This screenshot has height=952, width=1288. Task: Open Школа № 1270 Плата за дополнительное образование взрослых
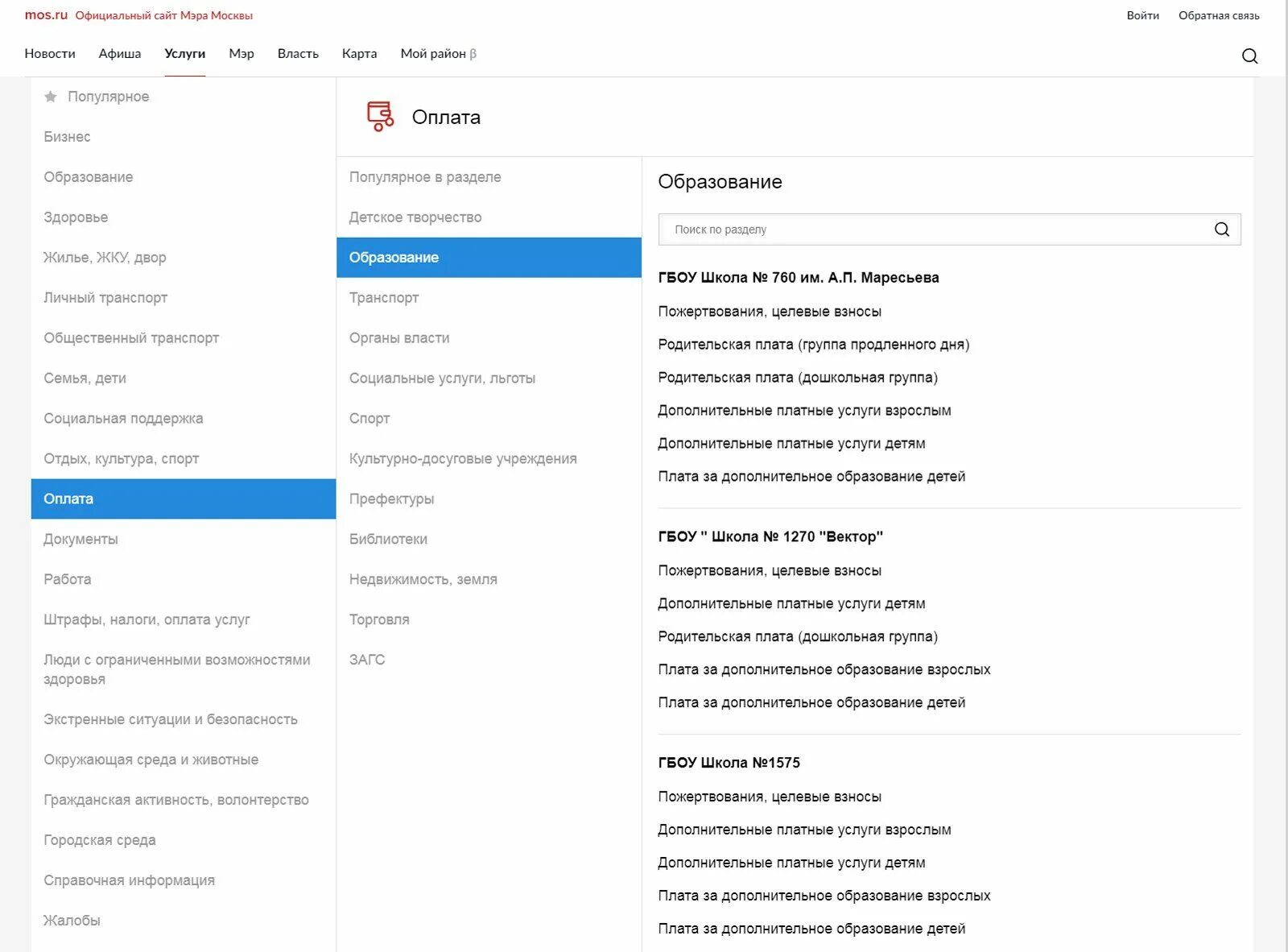824,670
